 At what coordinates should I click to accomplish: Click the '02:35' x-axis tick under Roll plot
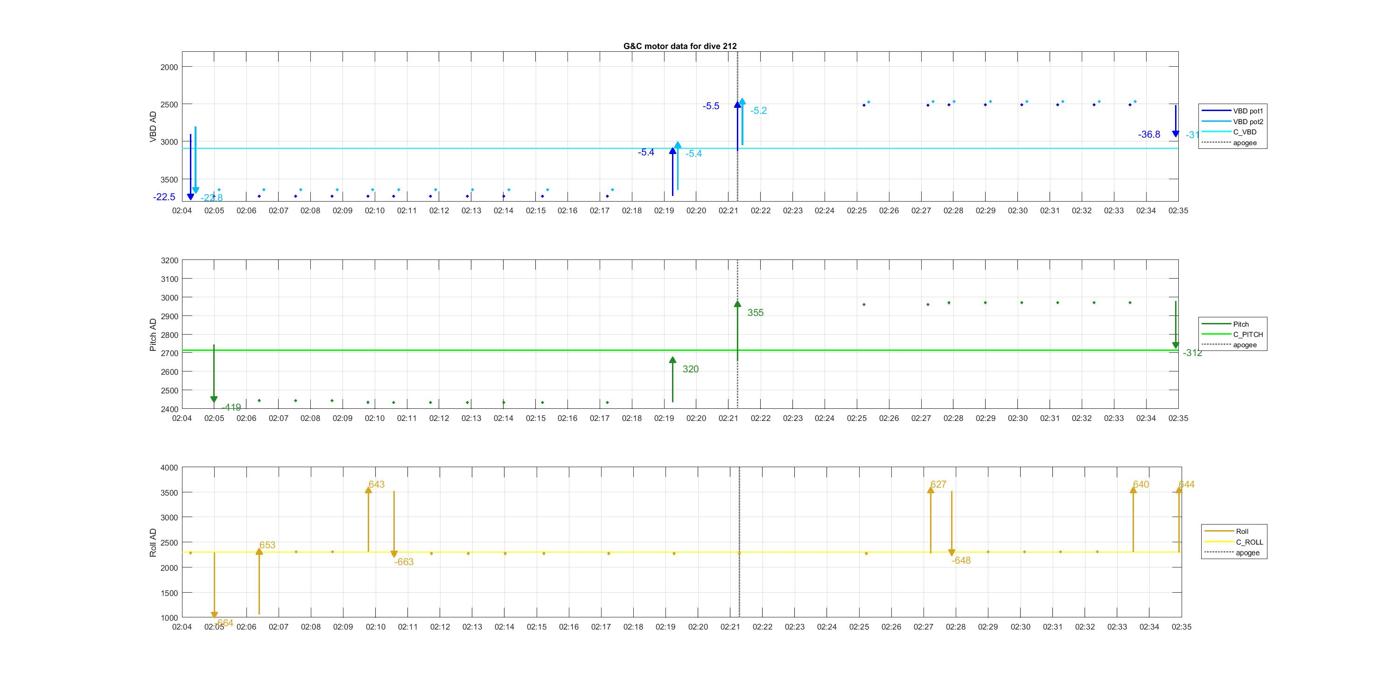click(x=1181, y=627)
